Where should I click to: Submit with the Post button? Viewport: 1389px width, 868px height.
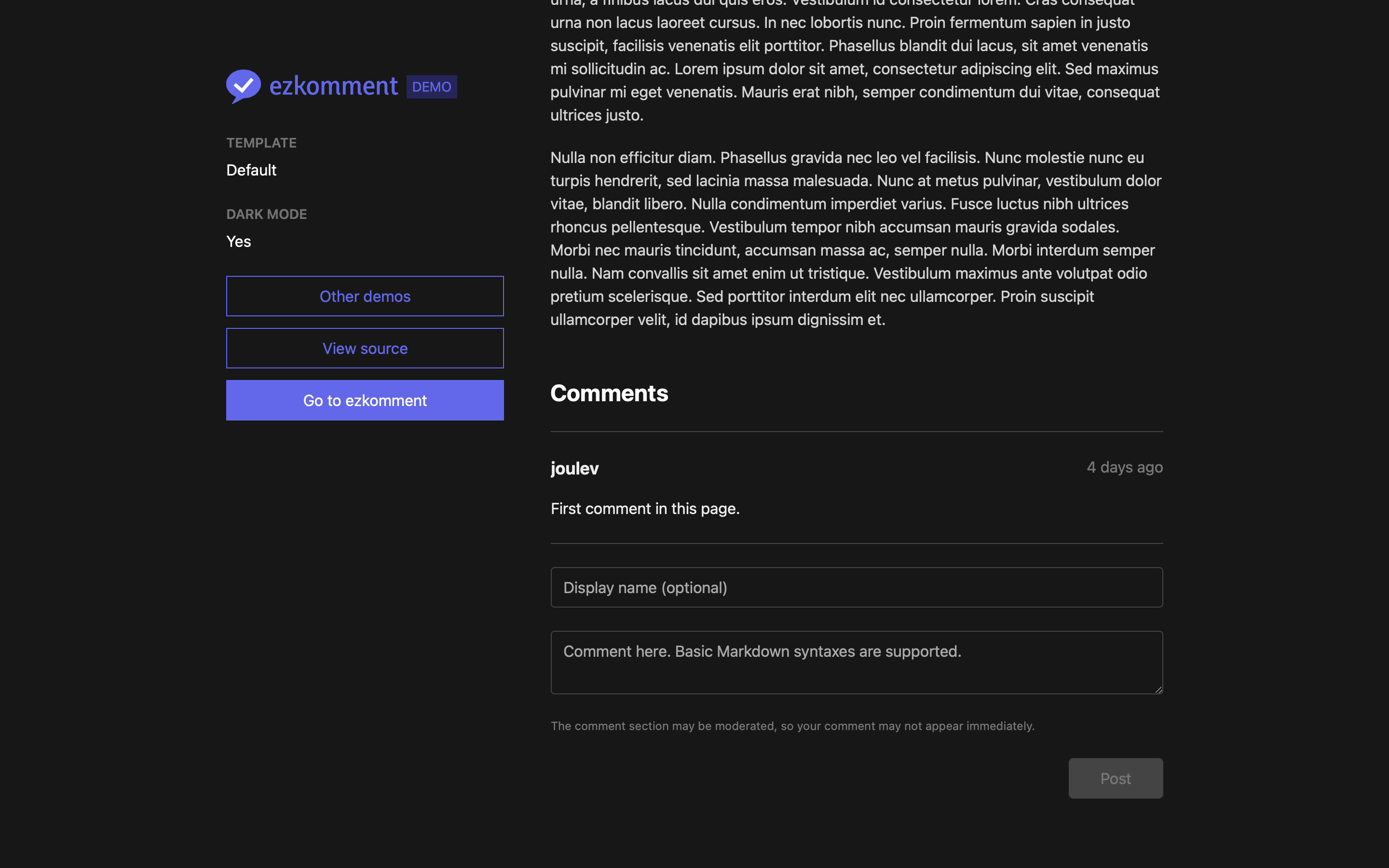click(x=1116, y=778)
